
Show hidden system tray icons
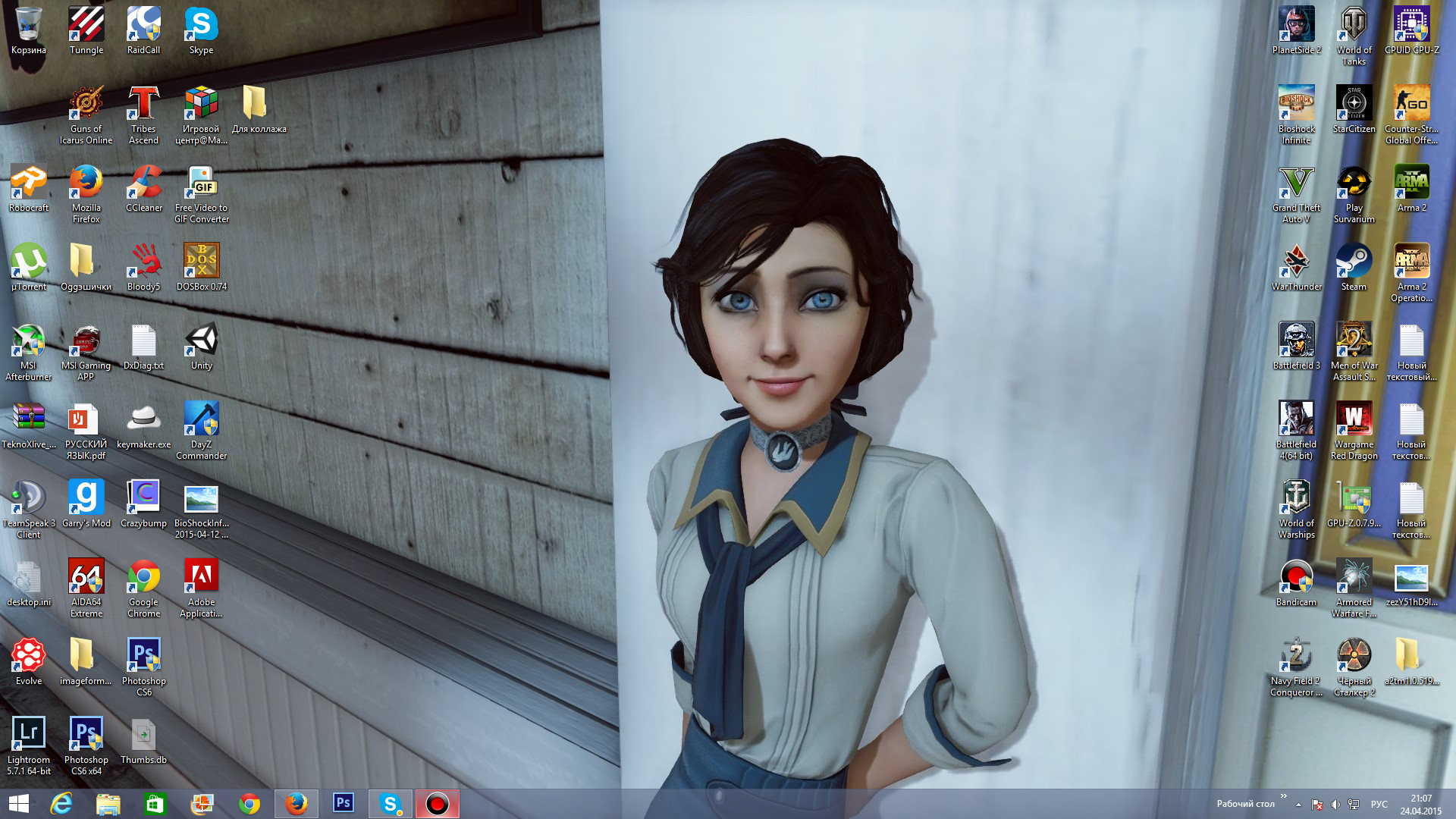tap(1299, 804)
